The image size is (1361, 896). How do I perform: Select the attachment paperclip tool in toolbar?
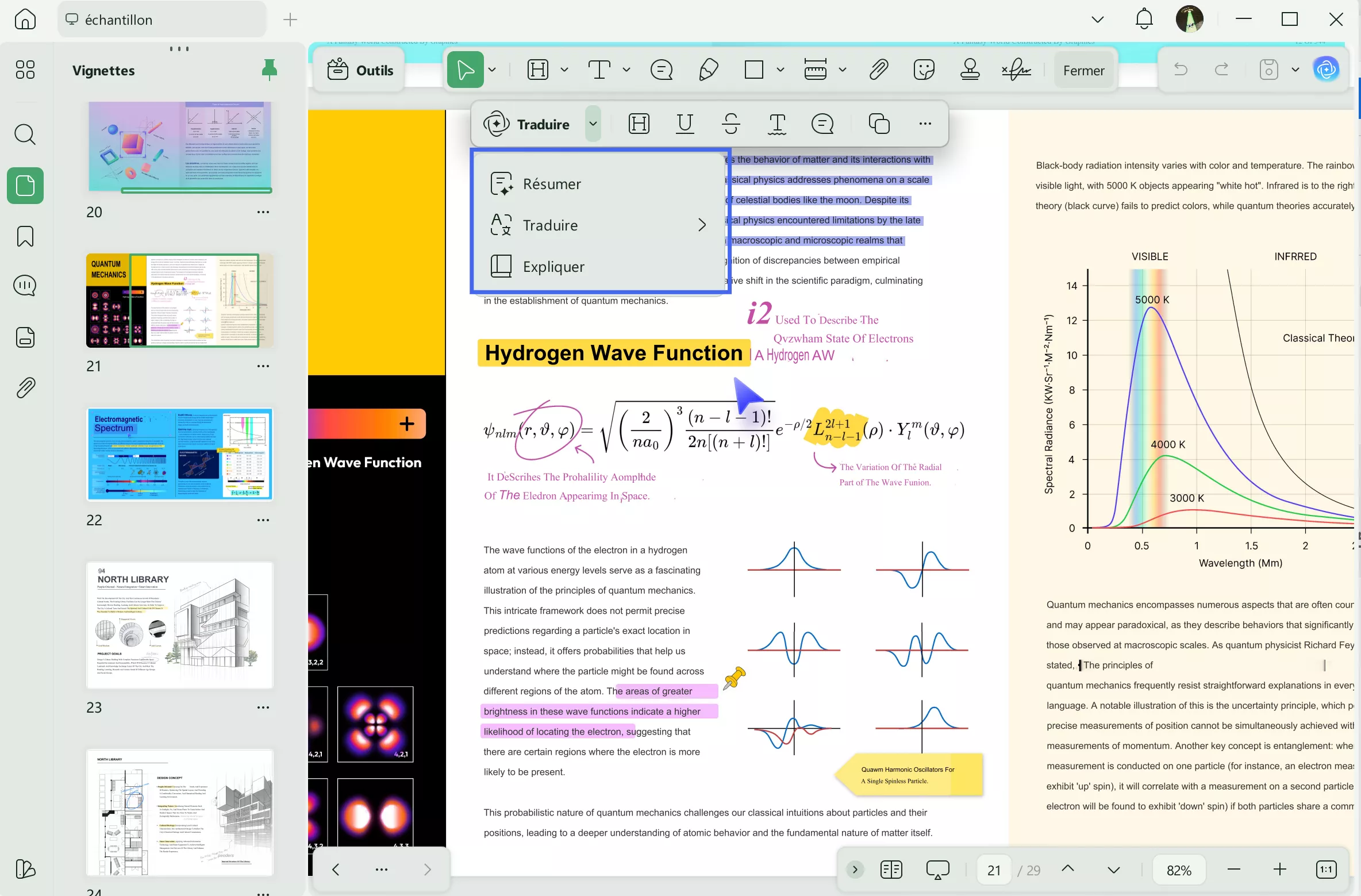(878, 70)
